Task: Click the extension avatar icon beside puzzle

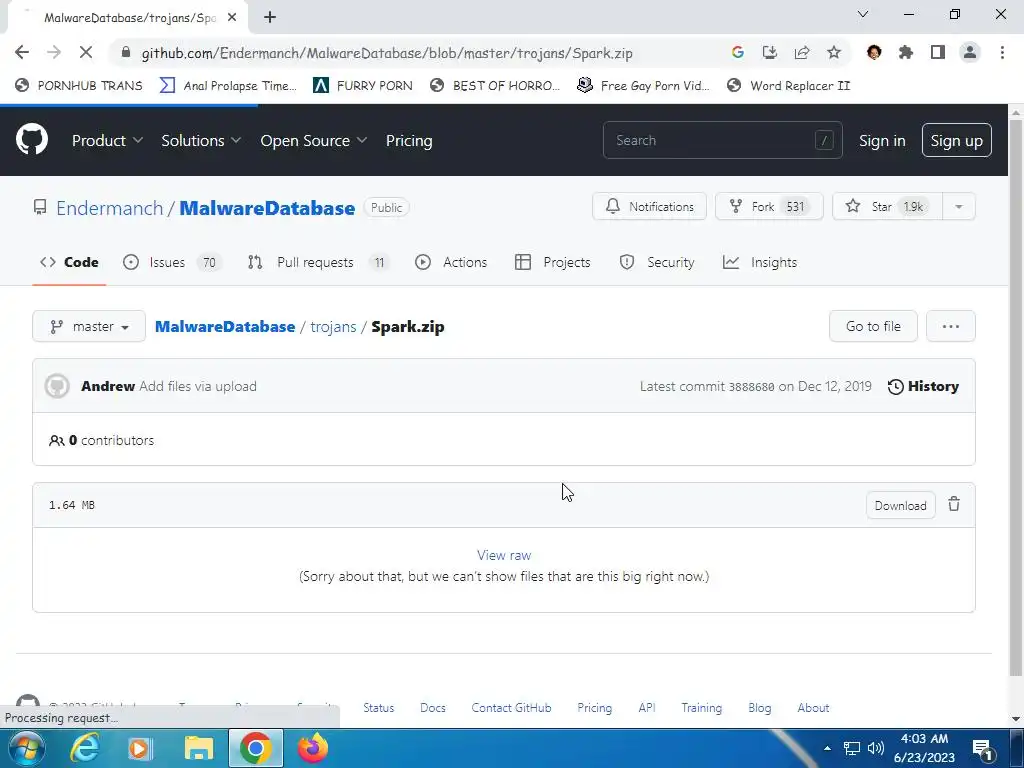Action: tap(874, 53)
